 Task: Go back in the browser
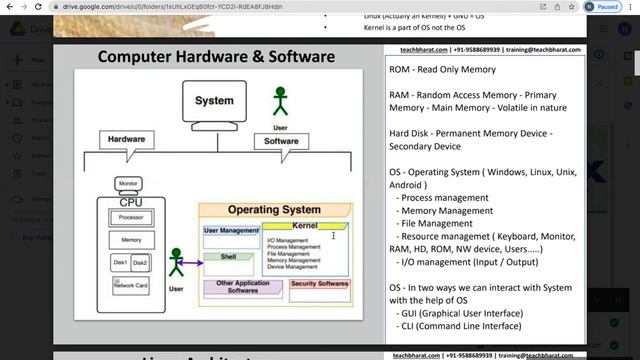coord(10,7)
